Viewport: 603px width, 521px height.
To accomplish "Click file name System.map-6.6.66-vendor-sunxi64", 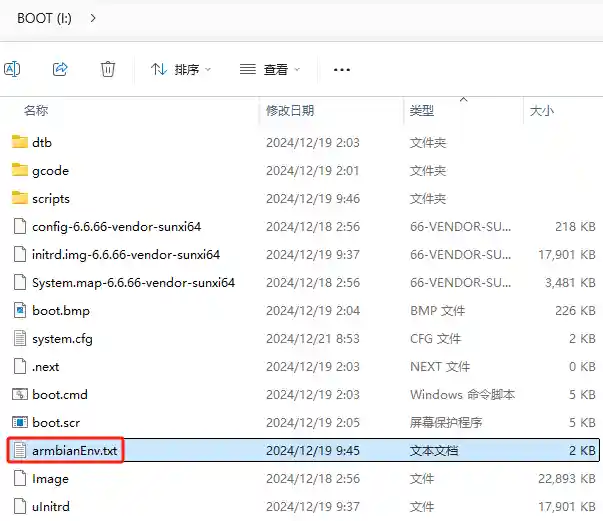I will 133,283.
